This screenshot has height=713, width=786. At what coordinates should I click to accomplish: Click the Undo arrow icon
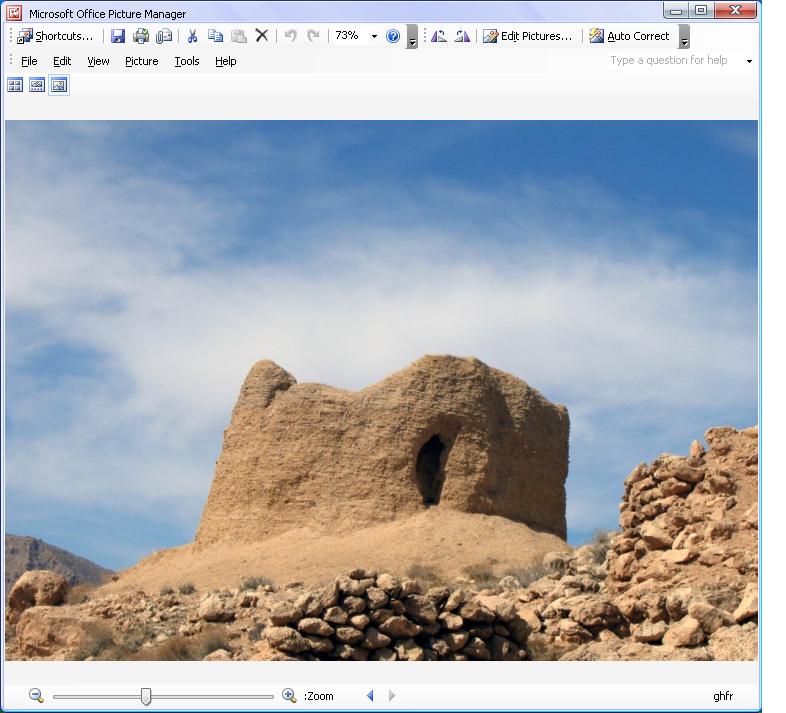[290, 36]
